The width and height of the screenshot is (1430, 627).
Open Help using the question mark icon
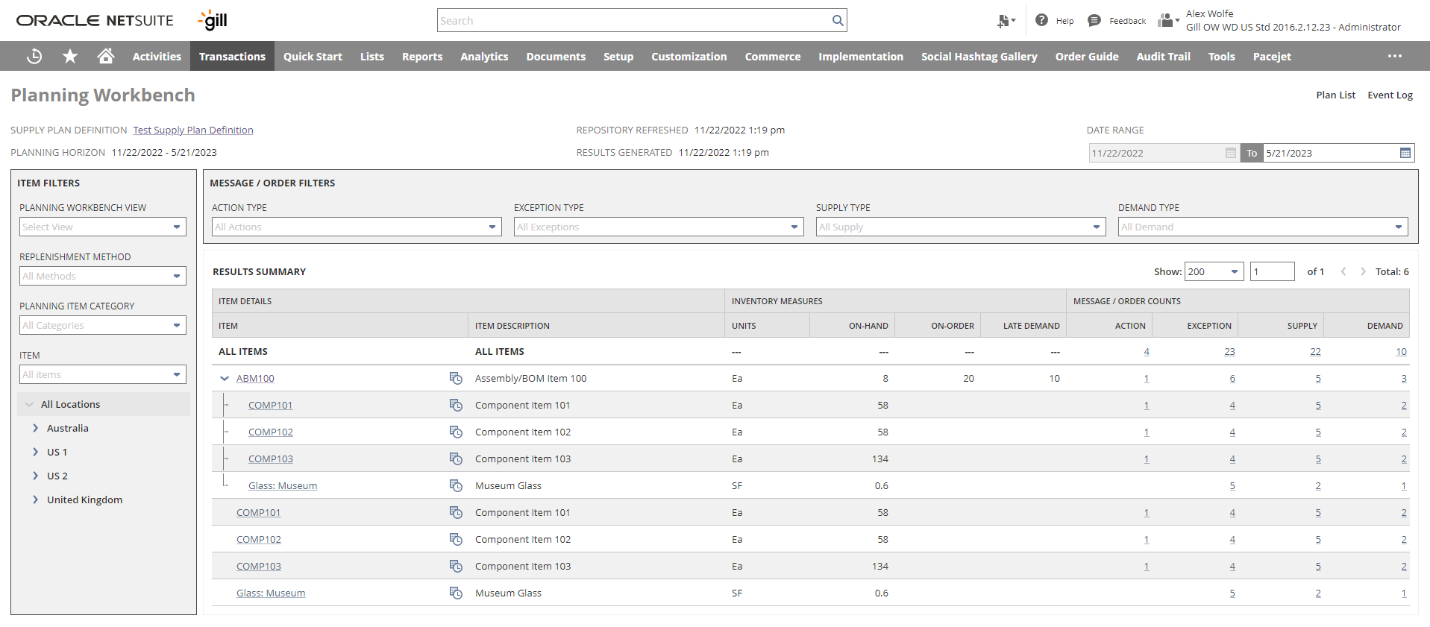click(1042, 19)
